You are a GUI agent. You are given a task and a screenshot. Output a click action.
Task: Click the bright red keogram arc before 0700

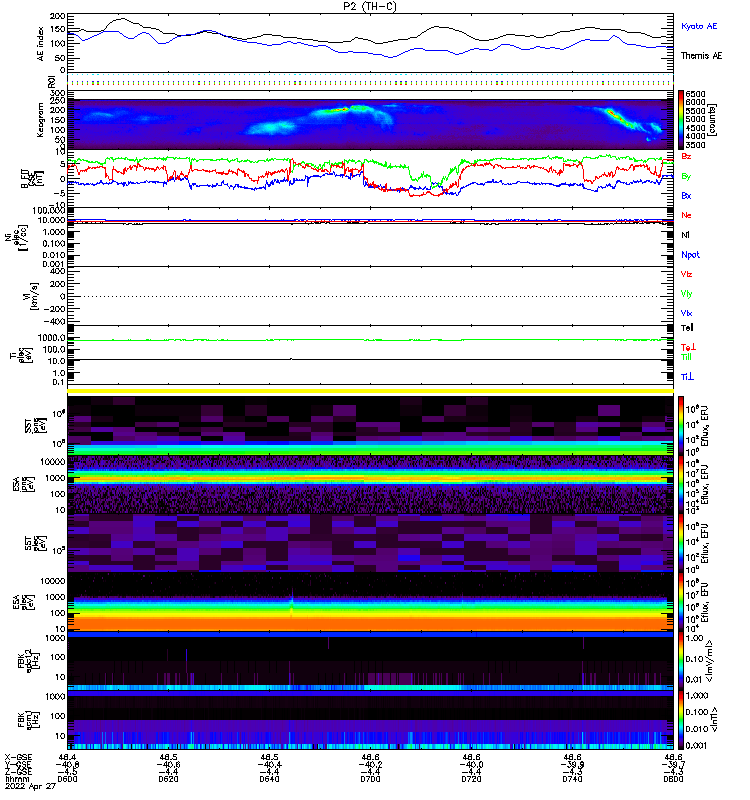coord(337,109)
